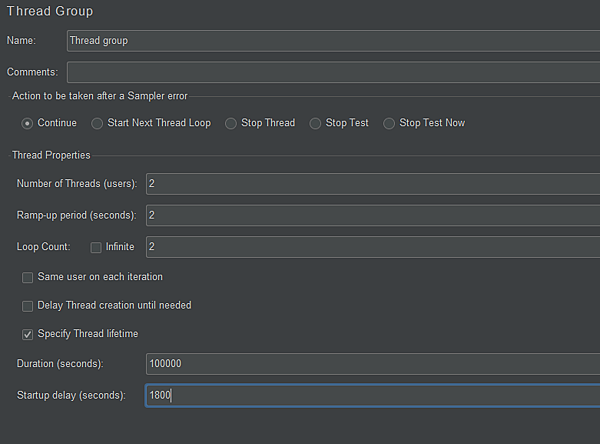Screen dimensions: 600x444
Task: Focus the empty Comments field
Action: (x=333, y=72)
